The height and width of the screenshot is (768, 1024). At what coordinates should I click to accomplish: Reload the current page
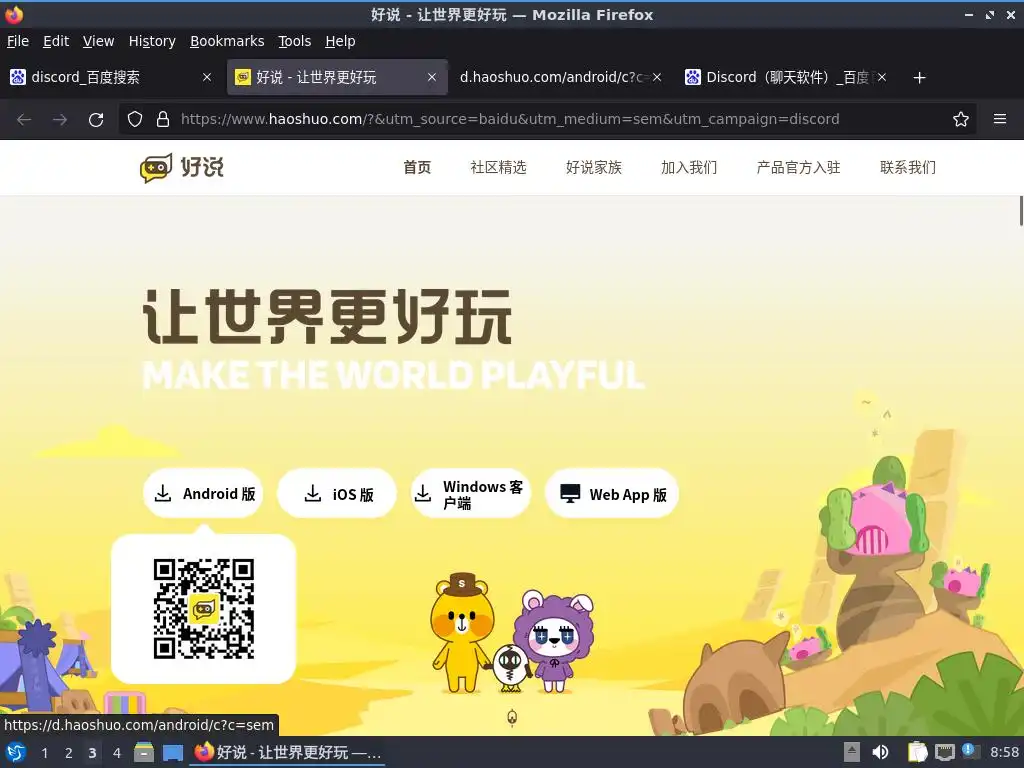(x=96, y=120)
